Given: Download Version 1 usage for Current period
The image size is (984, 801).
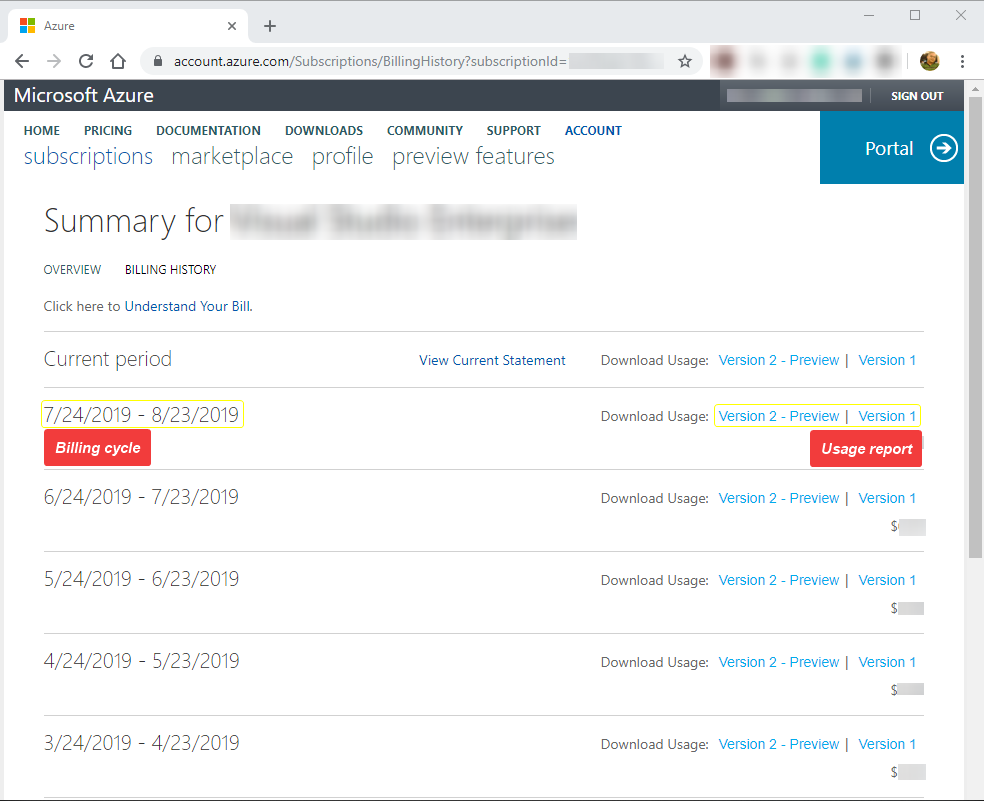Looking at the screenshot, I should 887,360.
